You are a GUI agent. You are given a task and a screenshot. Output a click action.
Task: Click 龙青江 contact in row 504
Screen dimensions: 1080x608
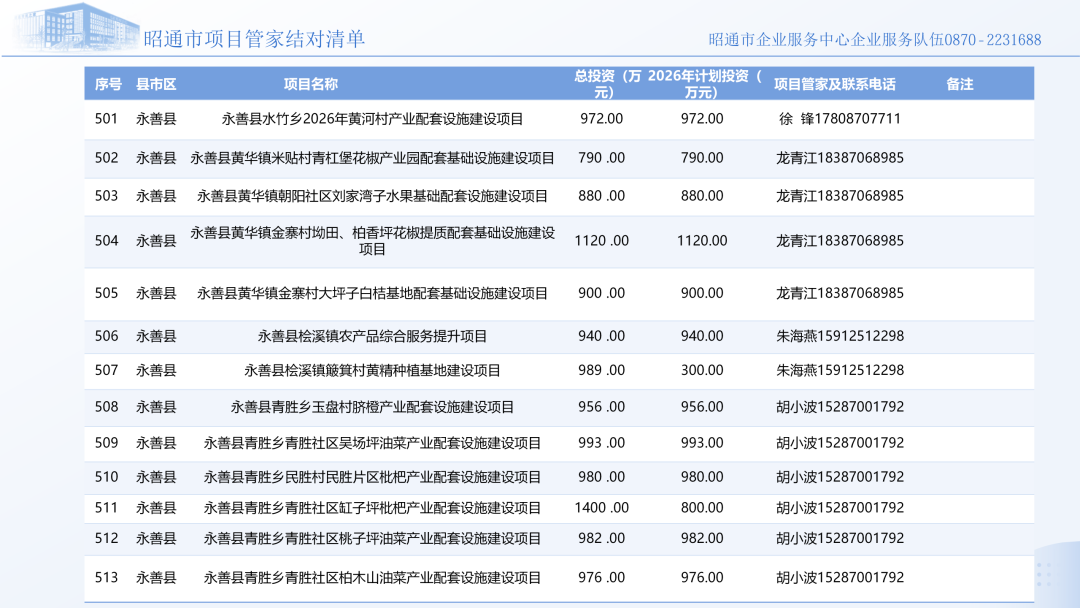(x=840, y=240)
